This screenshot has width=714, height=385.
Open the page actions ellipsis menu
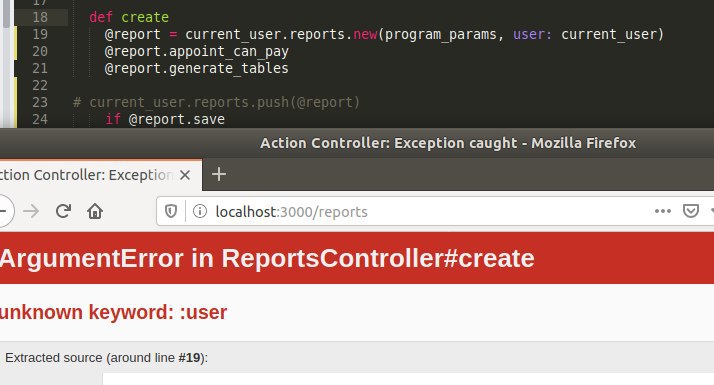click(x=663, y=211)
